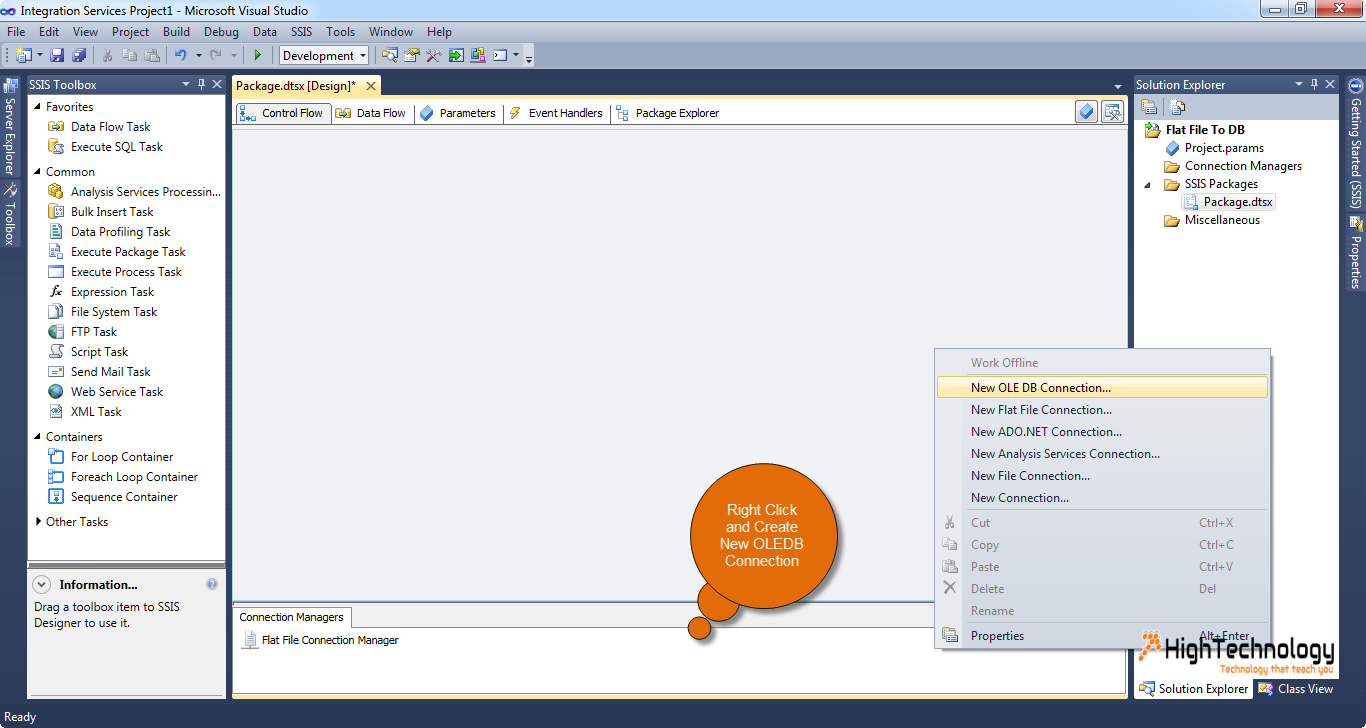1366x728 pixels.
Task: Open the Getting Started (SSIS) side tab
Action: coord(1356,143)
